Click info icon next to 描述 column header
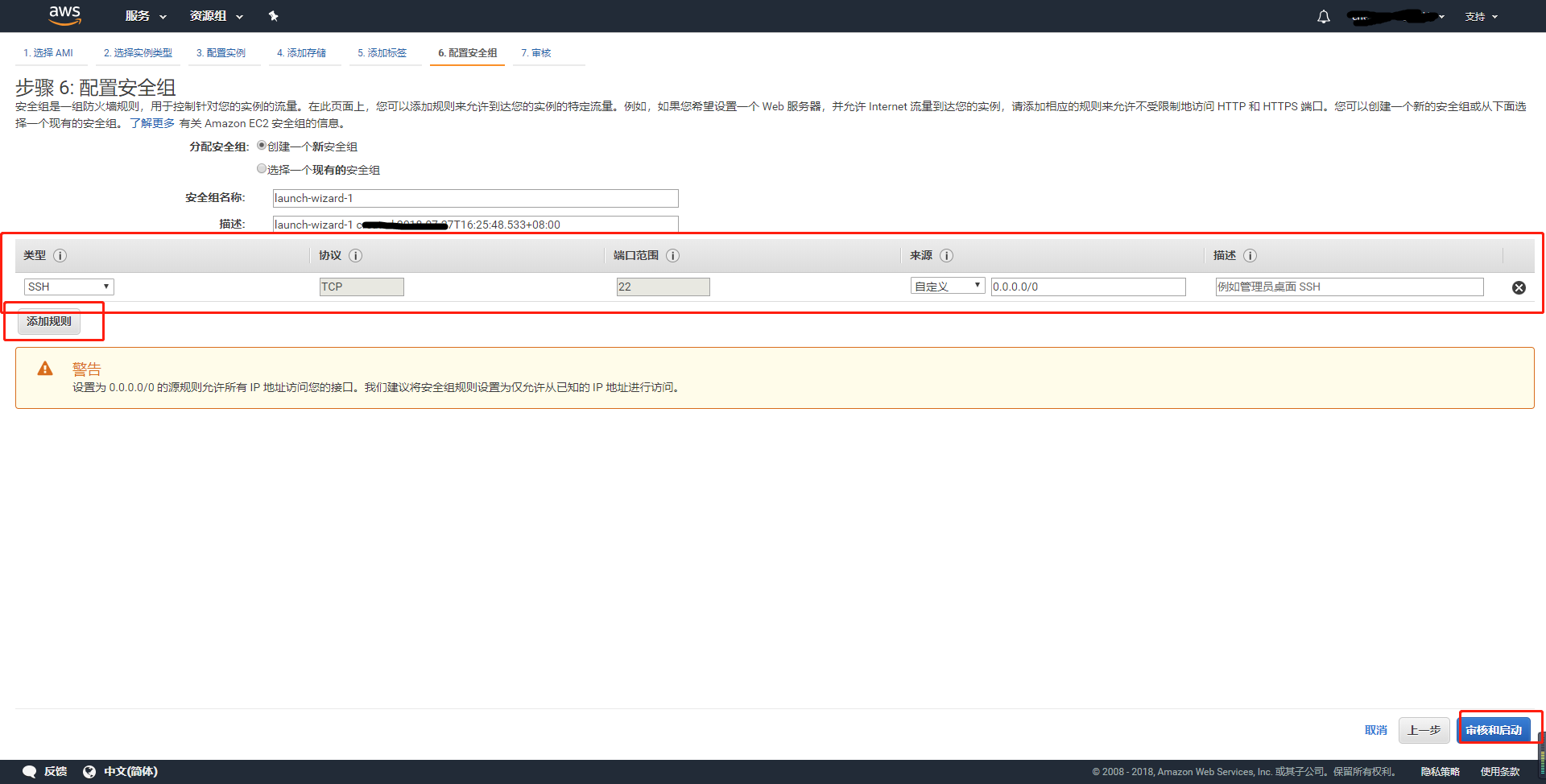The image size is (1546, 784). [1250, 255]
